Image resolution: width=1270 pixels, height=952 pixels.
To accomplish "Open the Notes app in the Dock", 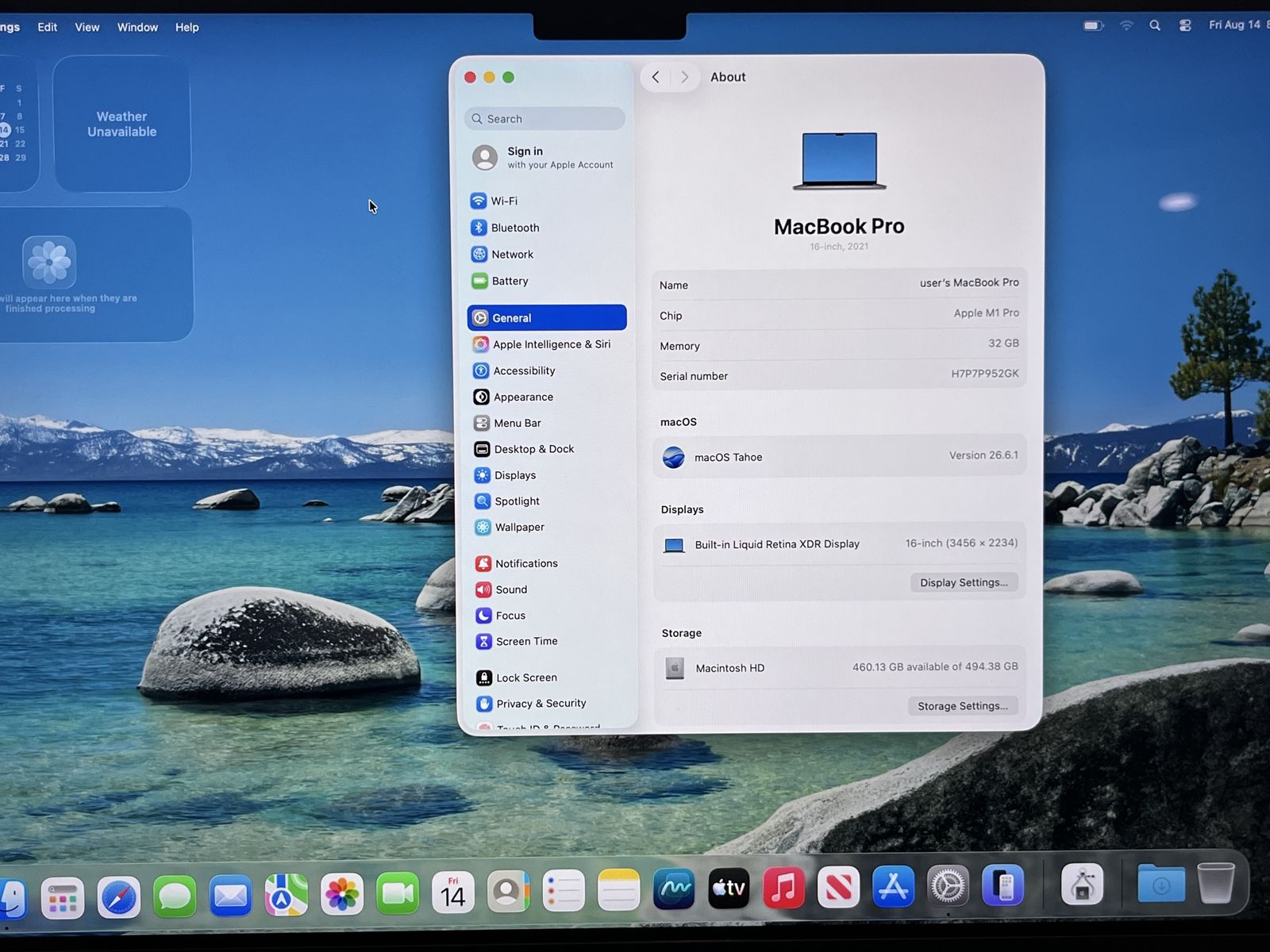I will 618,890.
